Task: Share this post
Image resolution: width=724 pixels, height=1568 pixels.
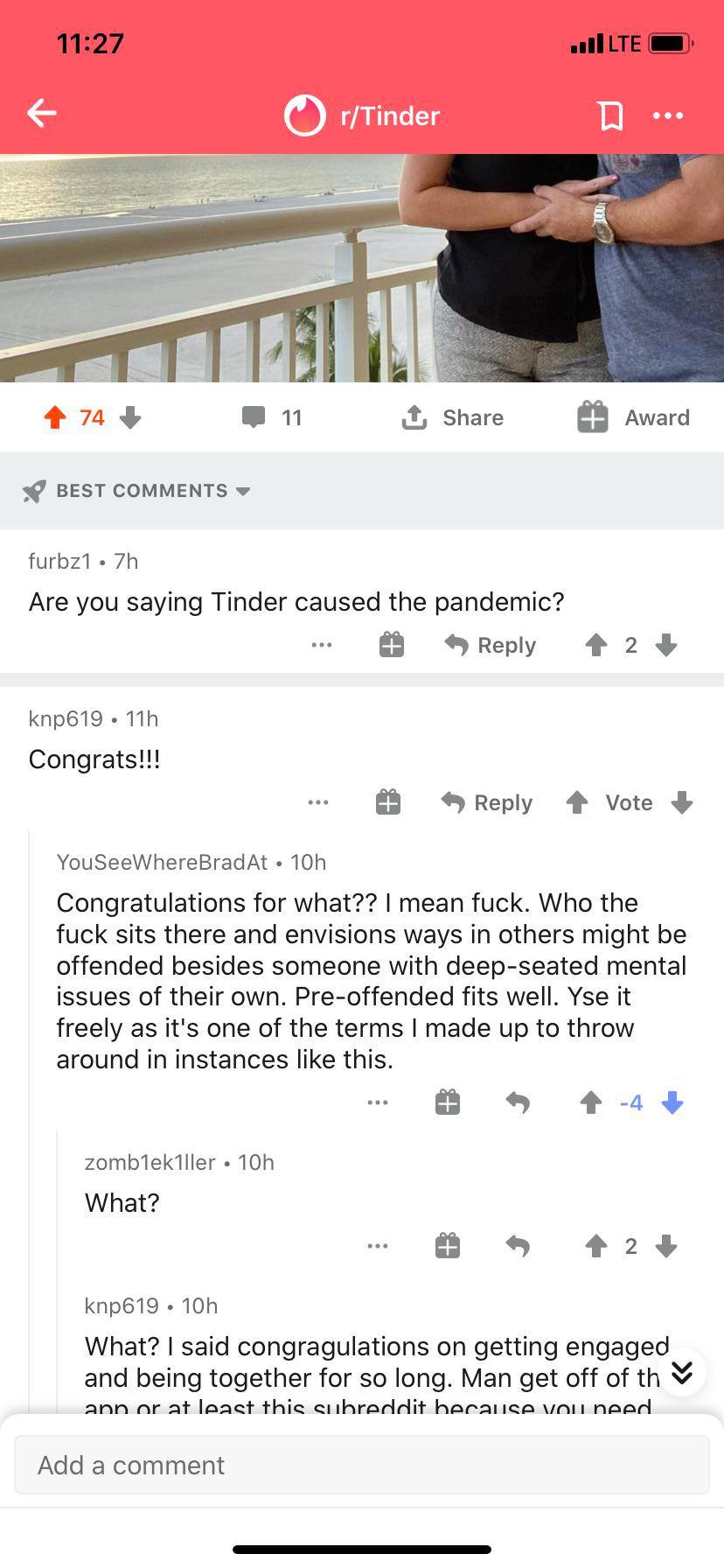Action: 453,417
